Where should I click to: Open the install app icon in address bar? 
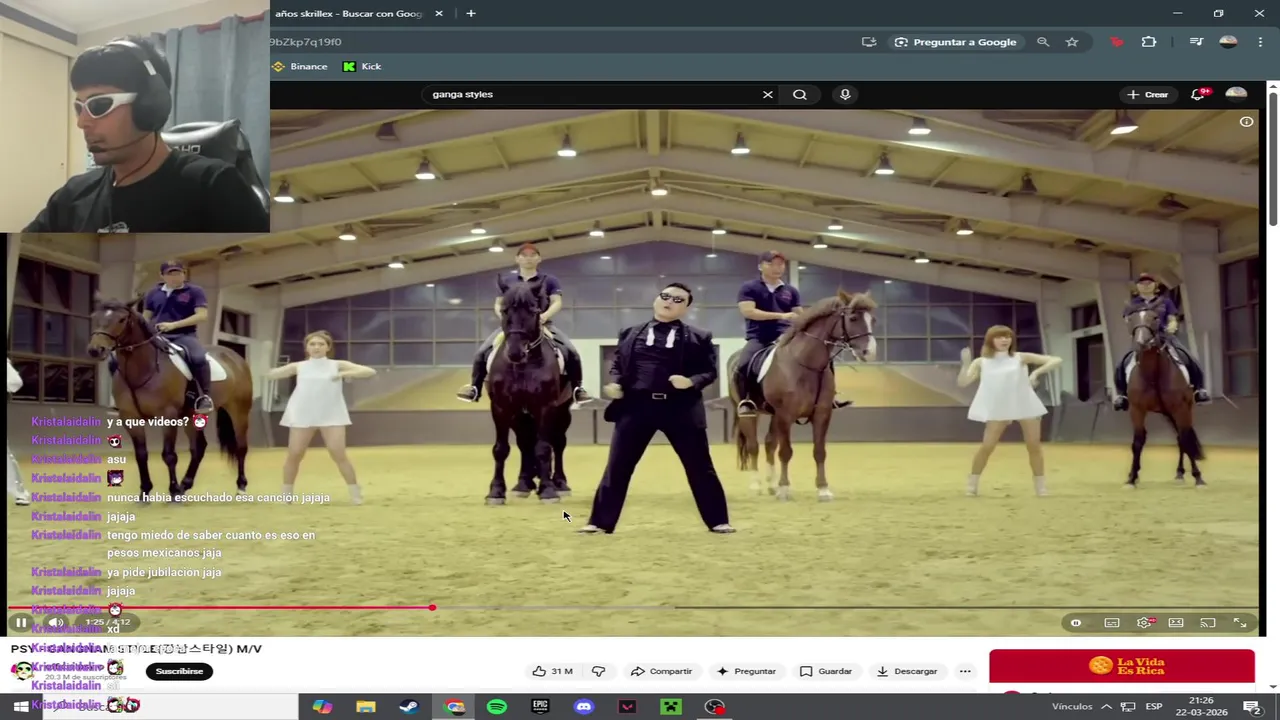click(869, 42)
